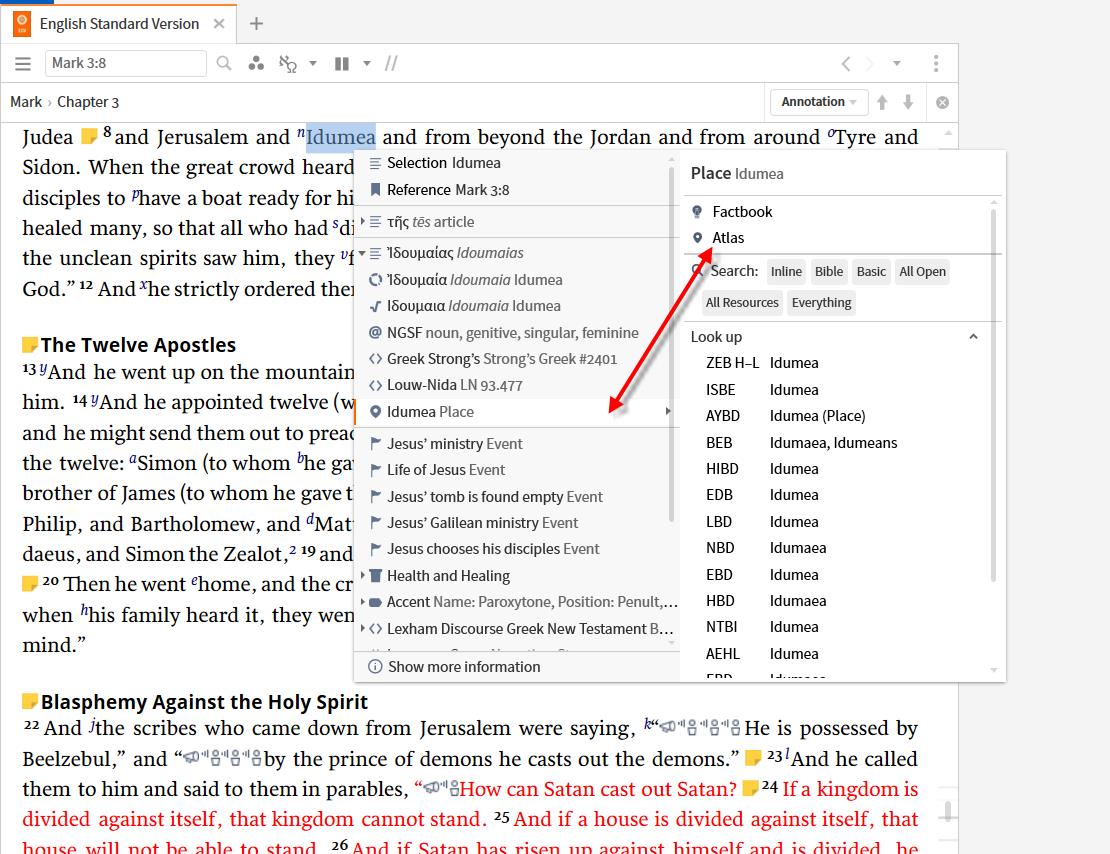
Task: Go back with left chevron arrow
Action: pyautogui.click(x=845, y=64)
